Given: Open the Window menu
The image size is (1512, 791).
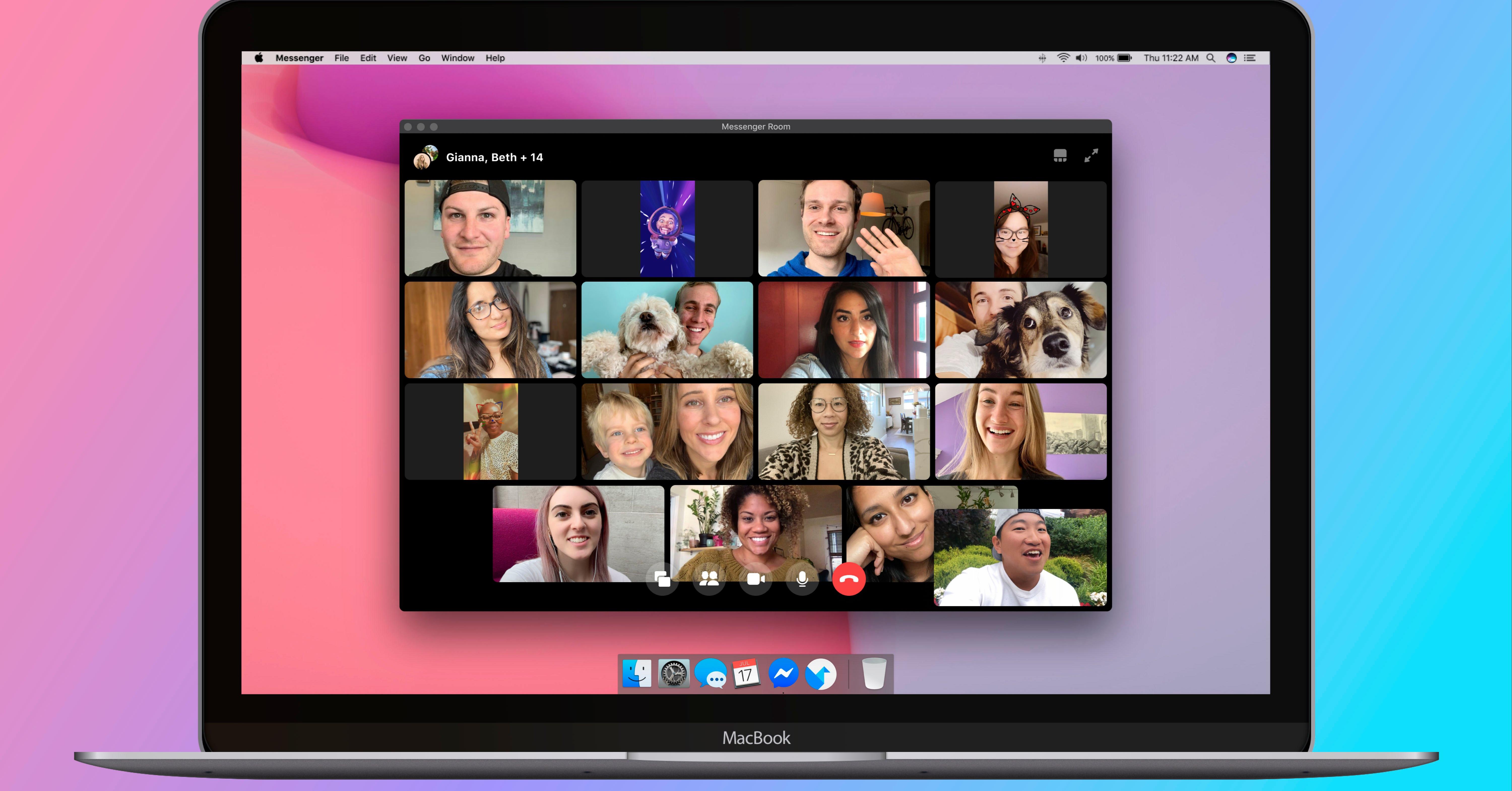Looking at the screenshot, I should click(x=457, y=58).
